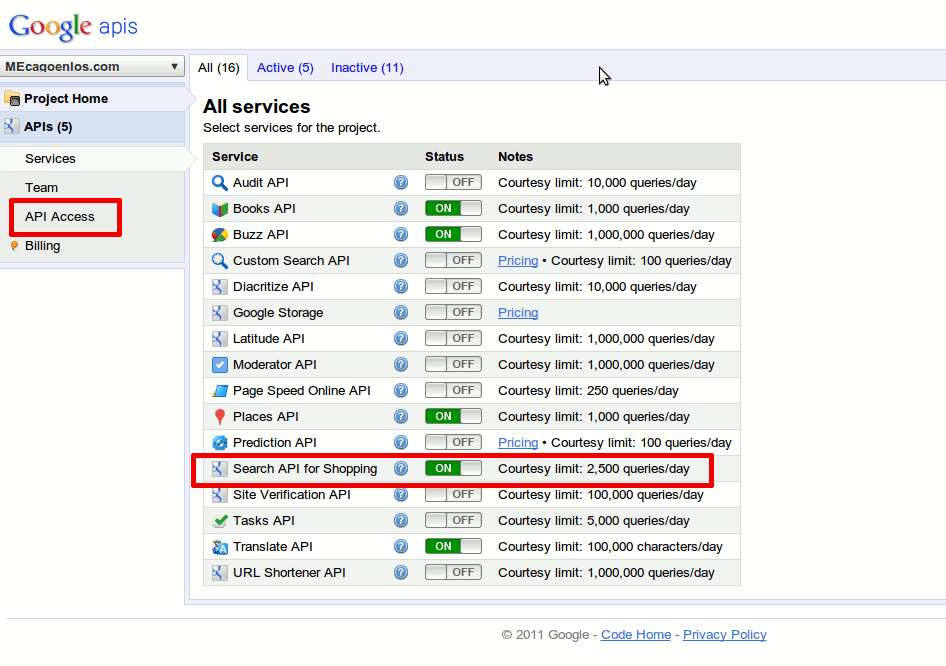Open help for URL Shortener API

pos(401,572)
